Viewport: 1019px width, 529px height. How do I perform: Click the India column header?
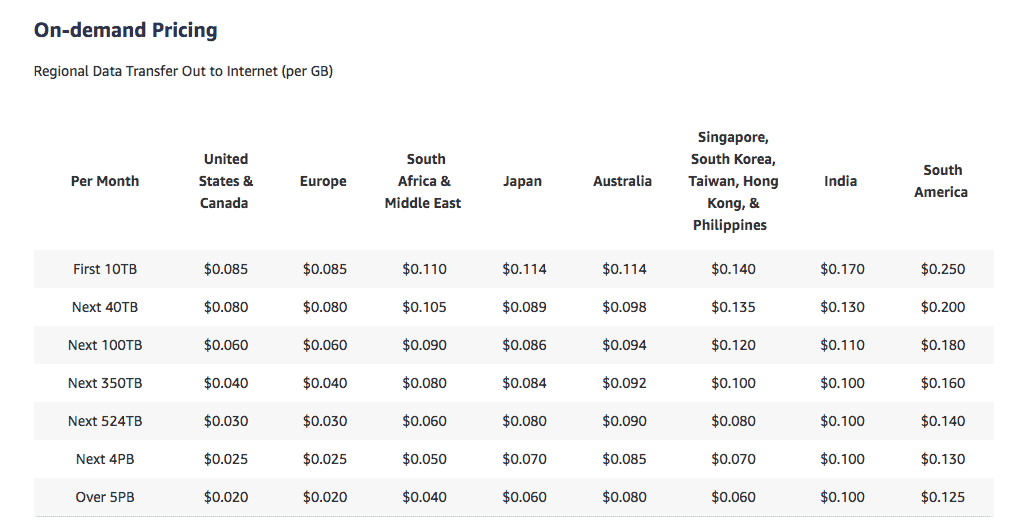tap(840, 181)
